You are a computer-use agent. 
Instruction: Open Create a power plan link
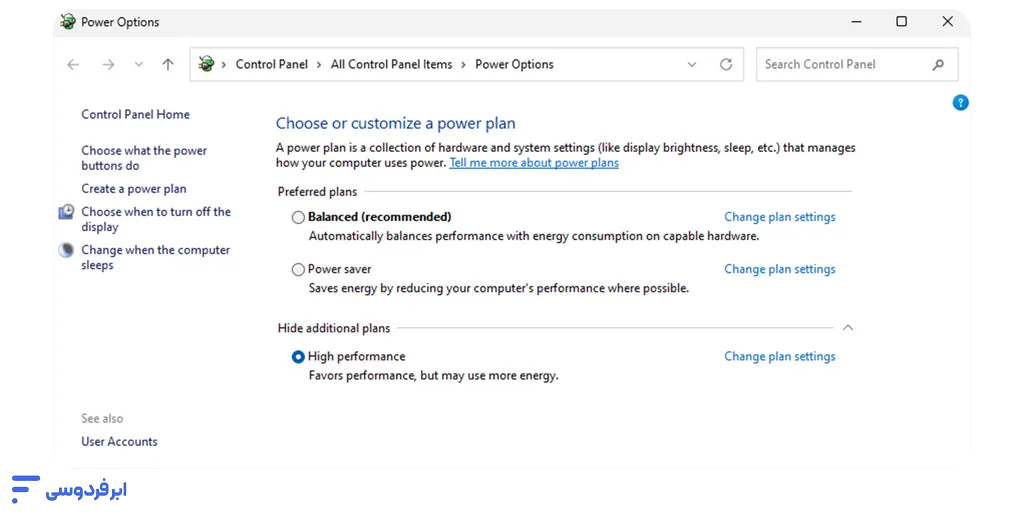(134, 189)
